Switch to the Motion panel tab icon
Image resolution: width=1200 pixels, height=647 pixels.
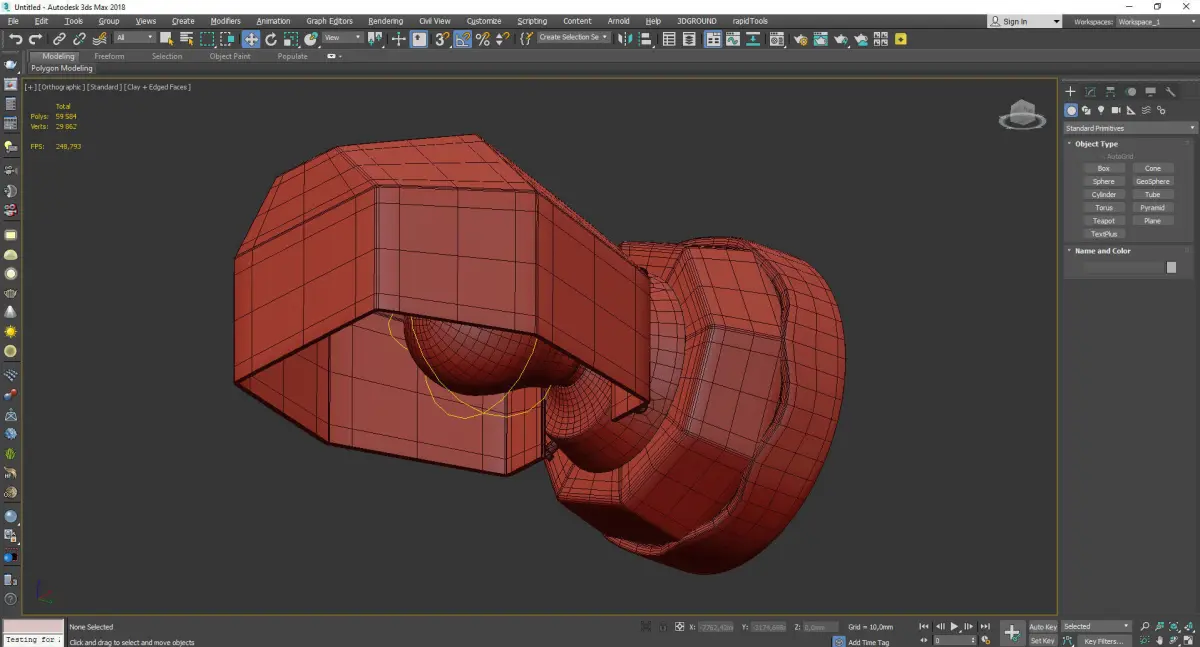1130,92
